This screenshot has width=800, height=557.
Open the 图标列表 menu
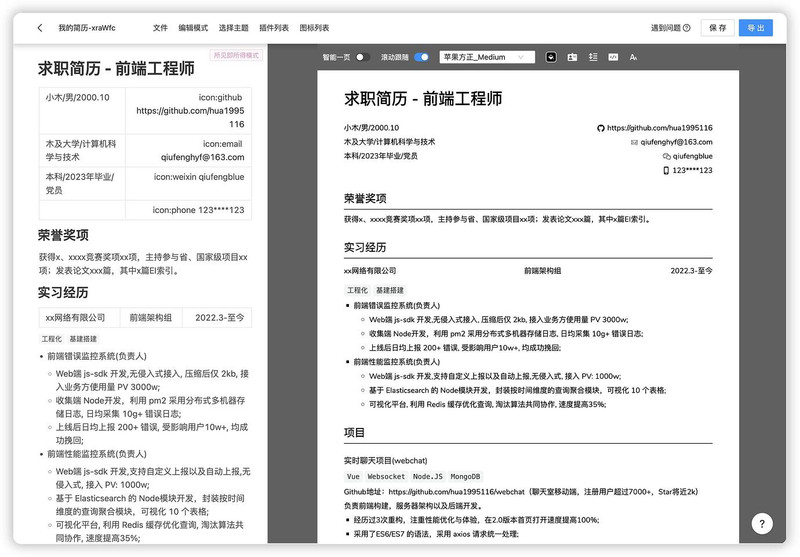click(x=314, y=28)
